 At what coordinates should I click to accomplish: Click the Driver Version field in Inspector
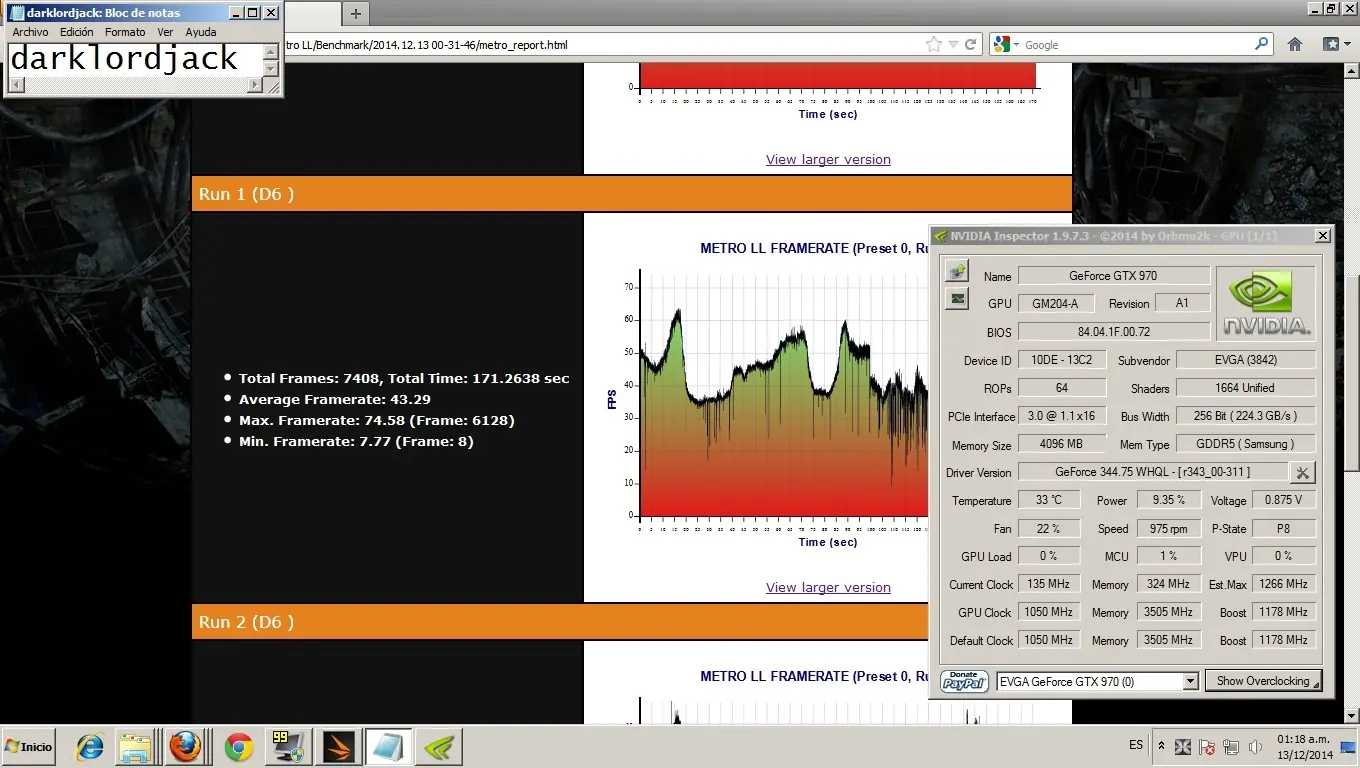pos(1152,472)
